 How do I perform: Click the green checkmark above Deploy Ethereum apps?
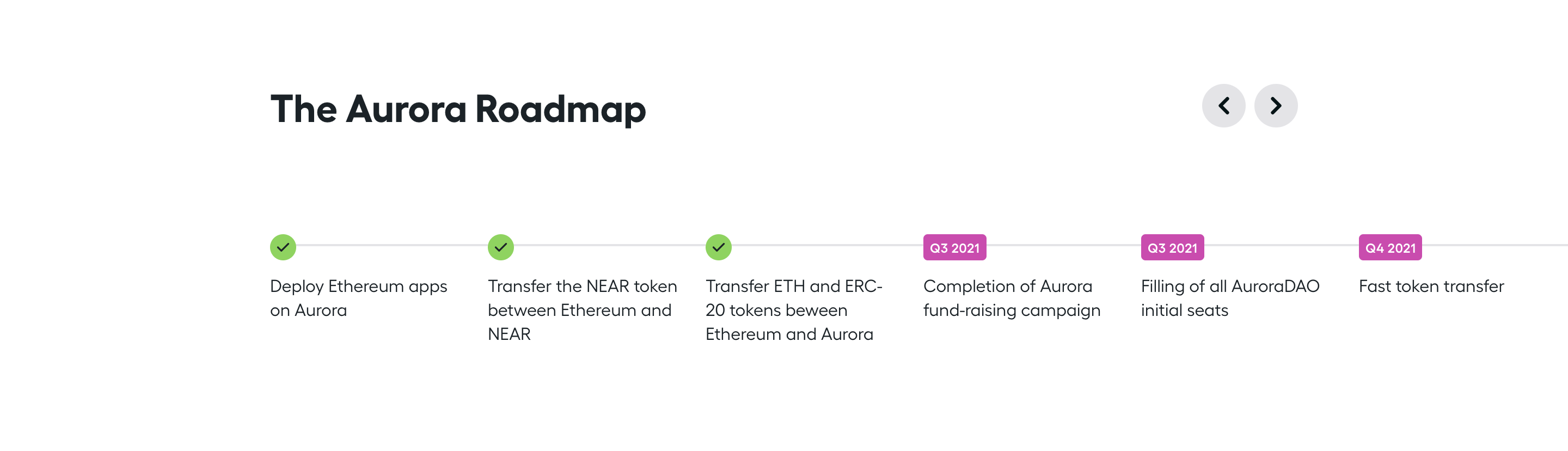283,247
